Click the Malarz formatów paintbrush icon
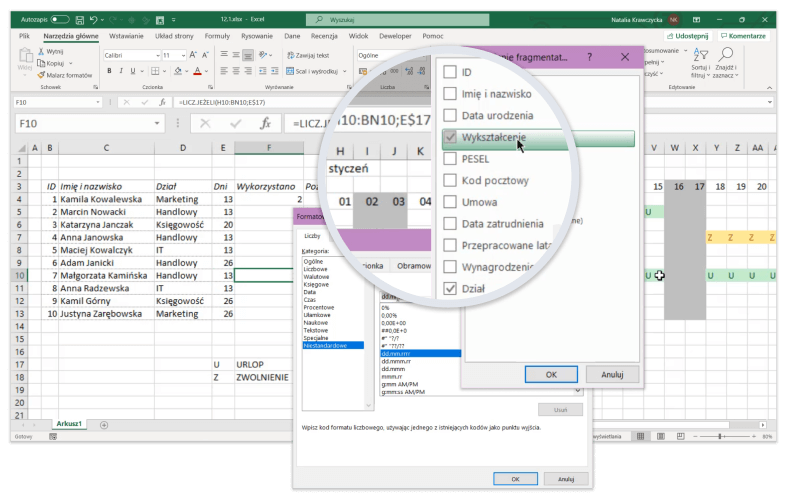 click(41, 75)
